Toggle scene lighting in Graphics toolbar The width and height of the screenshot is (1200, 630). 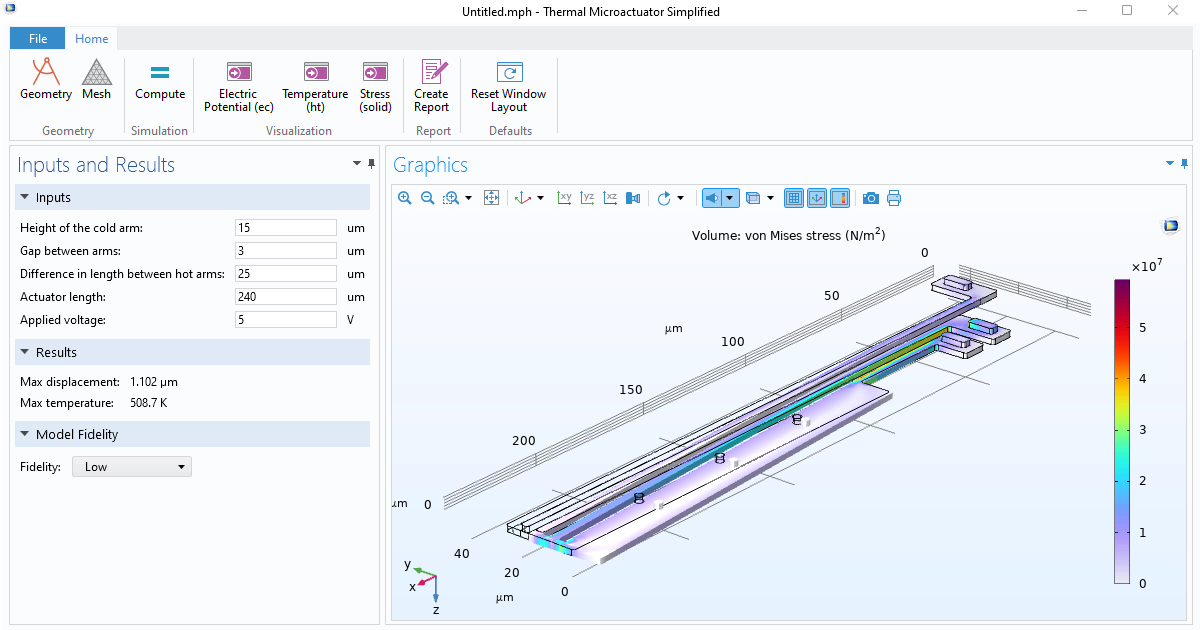click(714, 197)
